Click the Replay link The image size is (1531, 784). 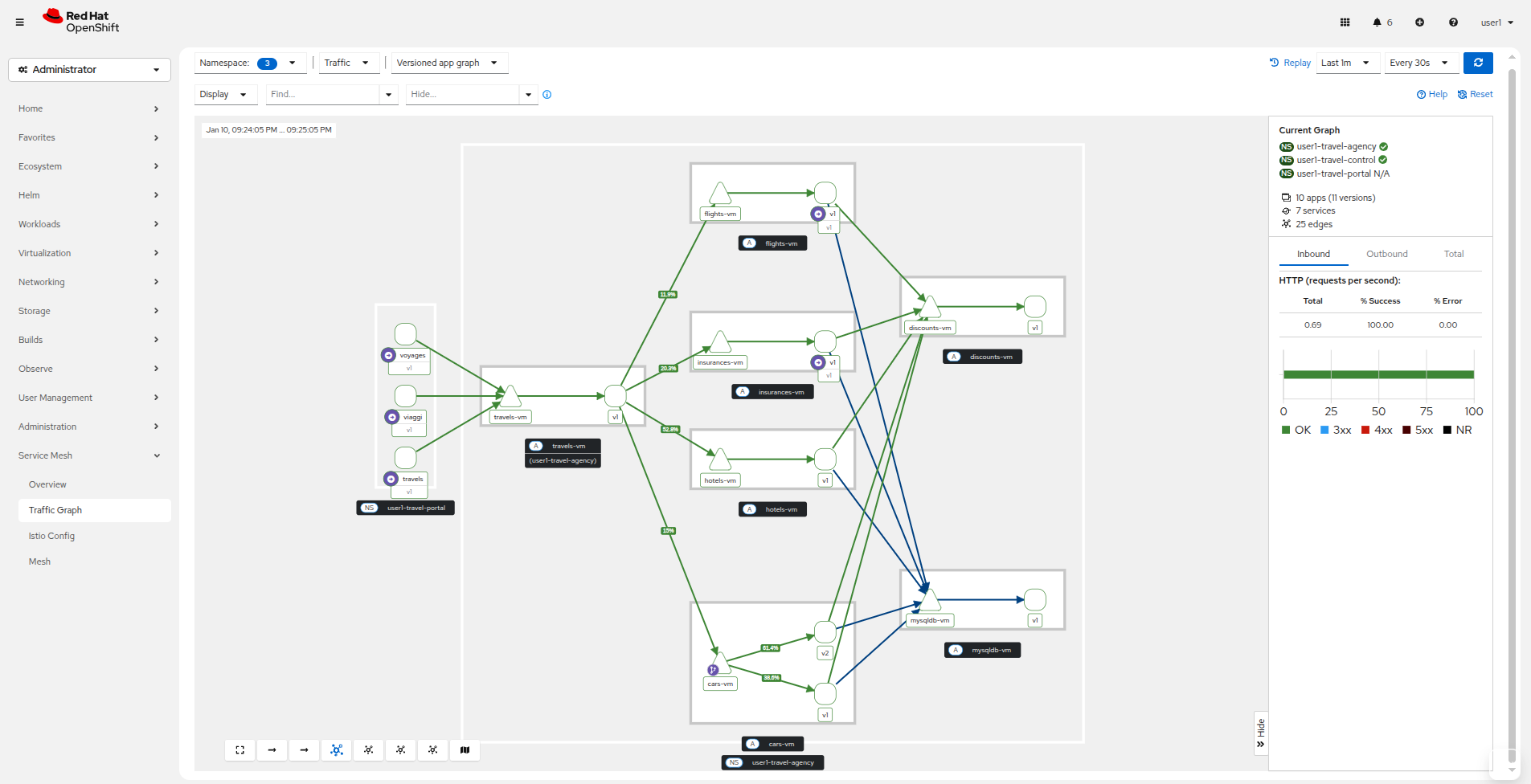coord(1290,63)
